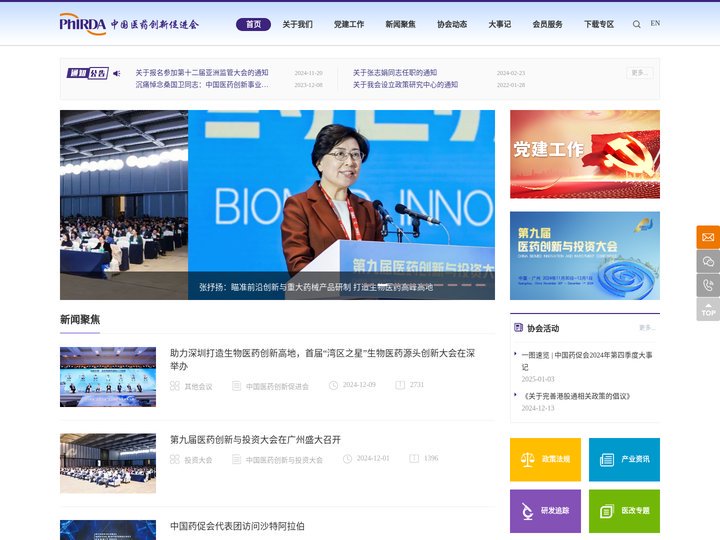Click the 协会活动 heading text
This screenshot has width=720, height=540.
tap(543, 328)
